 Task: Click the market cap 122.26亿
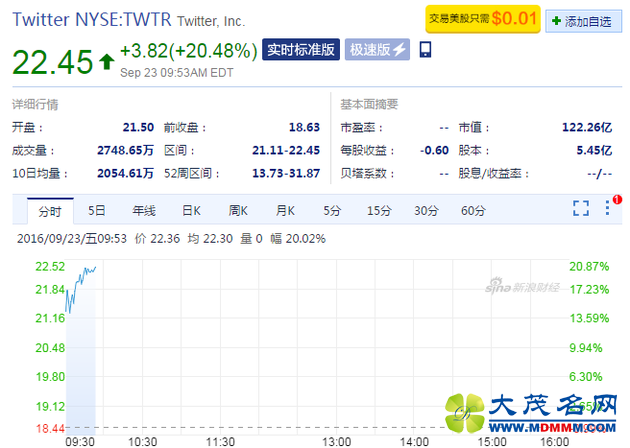tap(587, 127)
